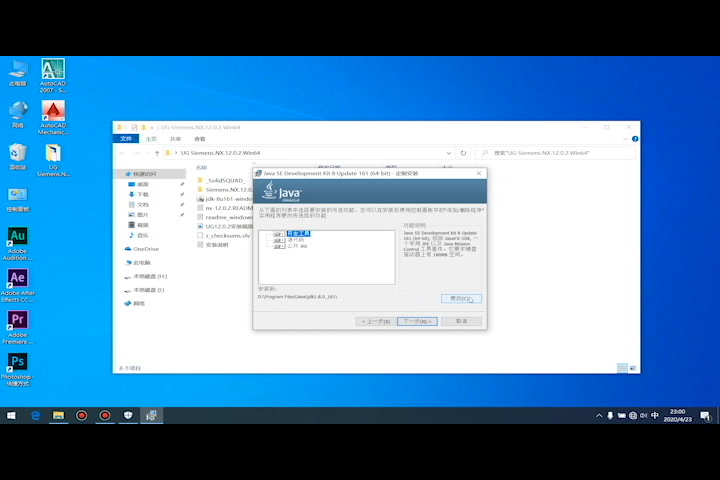Open the Windows Start menu
Viewport: 720px width, 480px height.
coord(11,415)
